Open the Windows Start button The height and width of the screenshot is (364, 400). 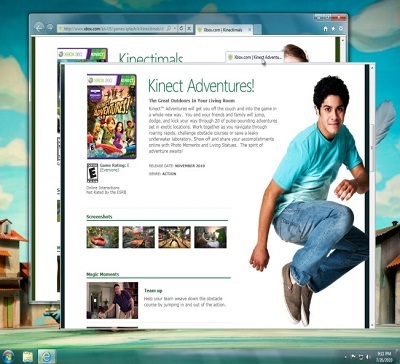point(9,356)
